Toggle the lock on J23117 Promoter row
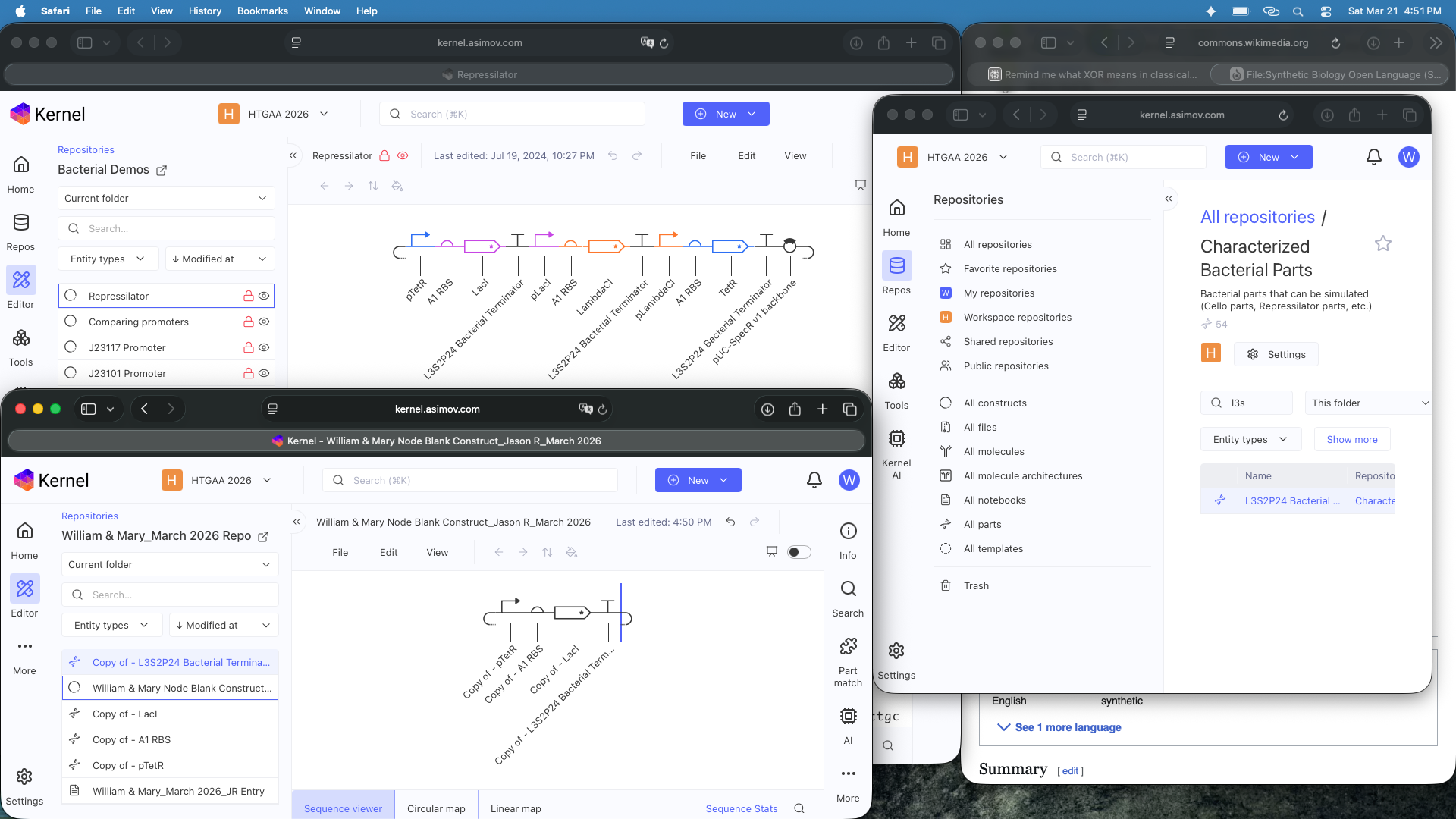The width and height of the screenshot is (1456, 819). click(248, 347)
